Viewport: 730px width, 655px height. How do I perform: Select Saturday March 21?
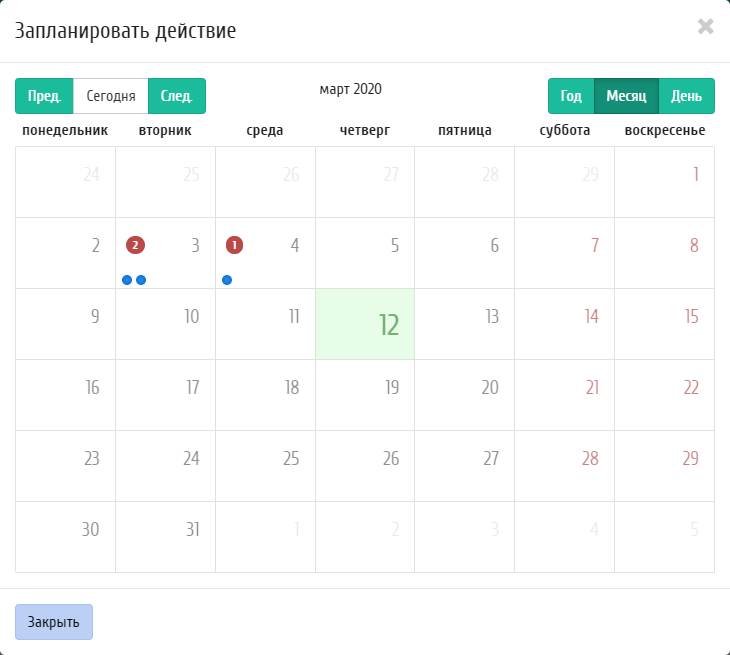[565, 395]
